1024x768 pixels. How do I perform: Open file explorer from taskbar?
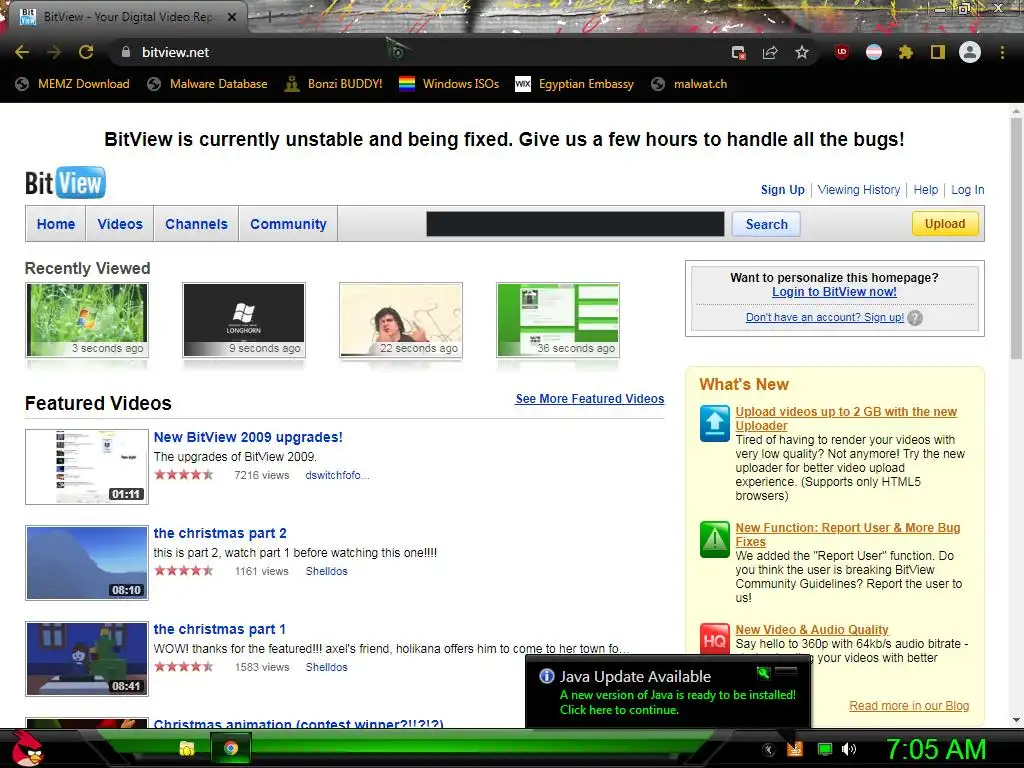pyautogui.click(x=187, y=748)
